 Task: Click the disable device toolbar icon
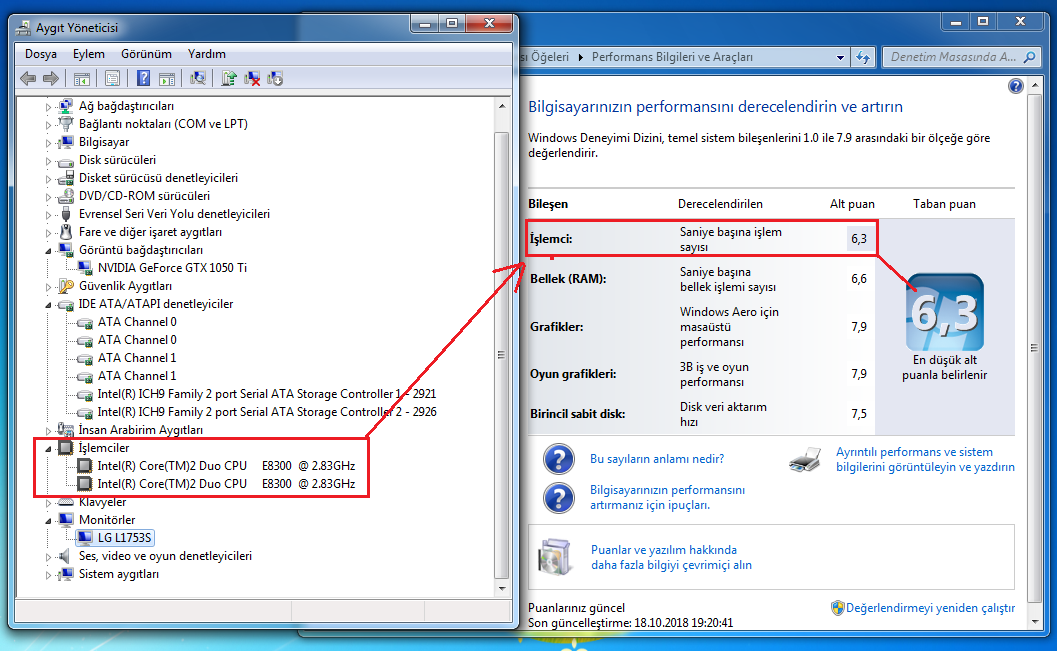click(275, 79)
